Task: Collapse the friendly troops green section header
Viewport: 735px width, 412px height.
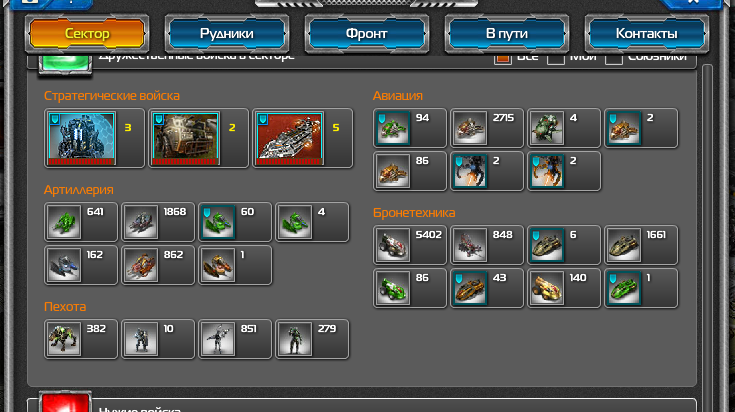Action: pyautogui.click(x=65, y=63)
